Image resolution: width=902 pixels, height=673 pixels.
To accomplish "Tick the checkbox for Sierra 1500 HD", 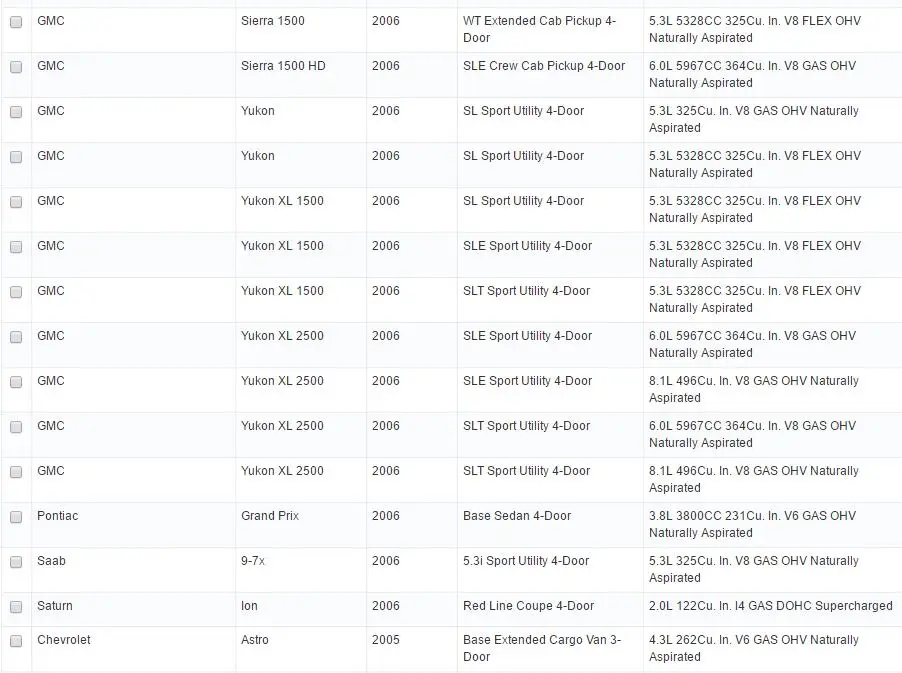I will tap(16, 67).
